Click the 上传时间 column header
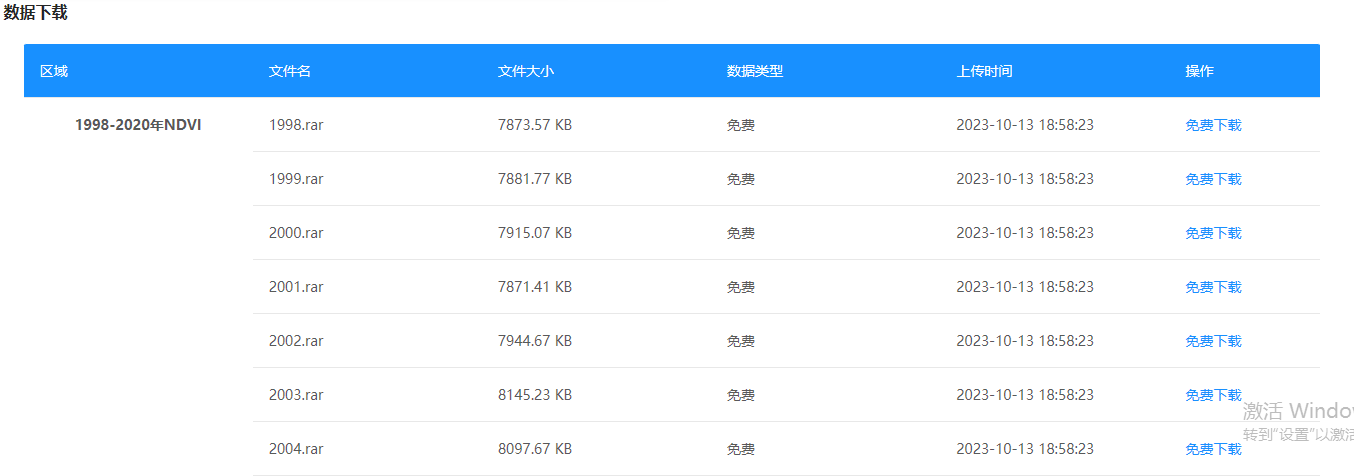The image size is (1354, 476). (x=984, y=71)
